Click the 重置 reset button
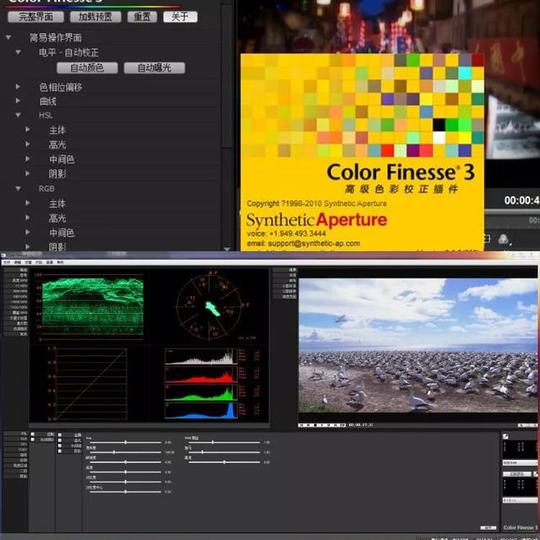540x540 pixels. [x=142, y=17]
